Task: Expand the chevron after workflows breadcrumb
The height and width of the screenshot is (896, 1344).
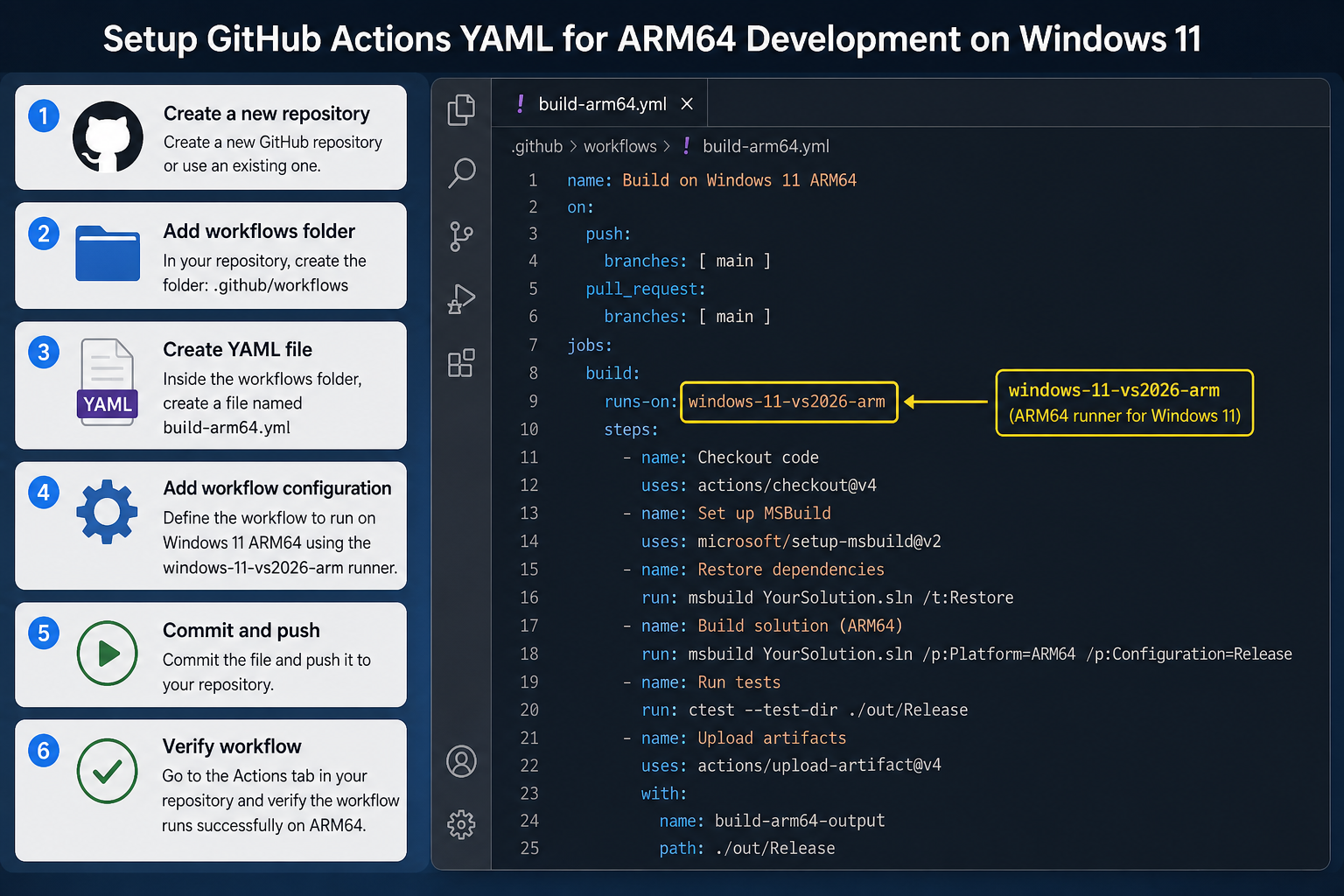Action: (x=667, y=146)
